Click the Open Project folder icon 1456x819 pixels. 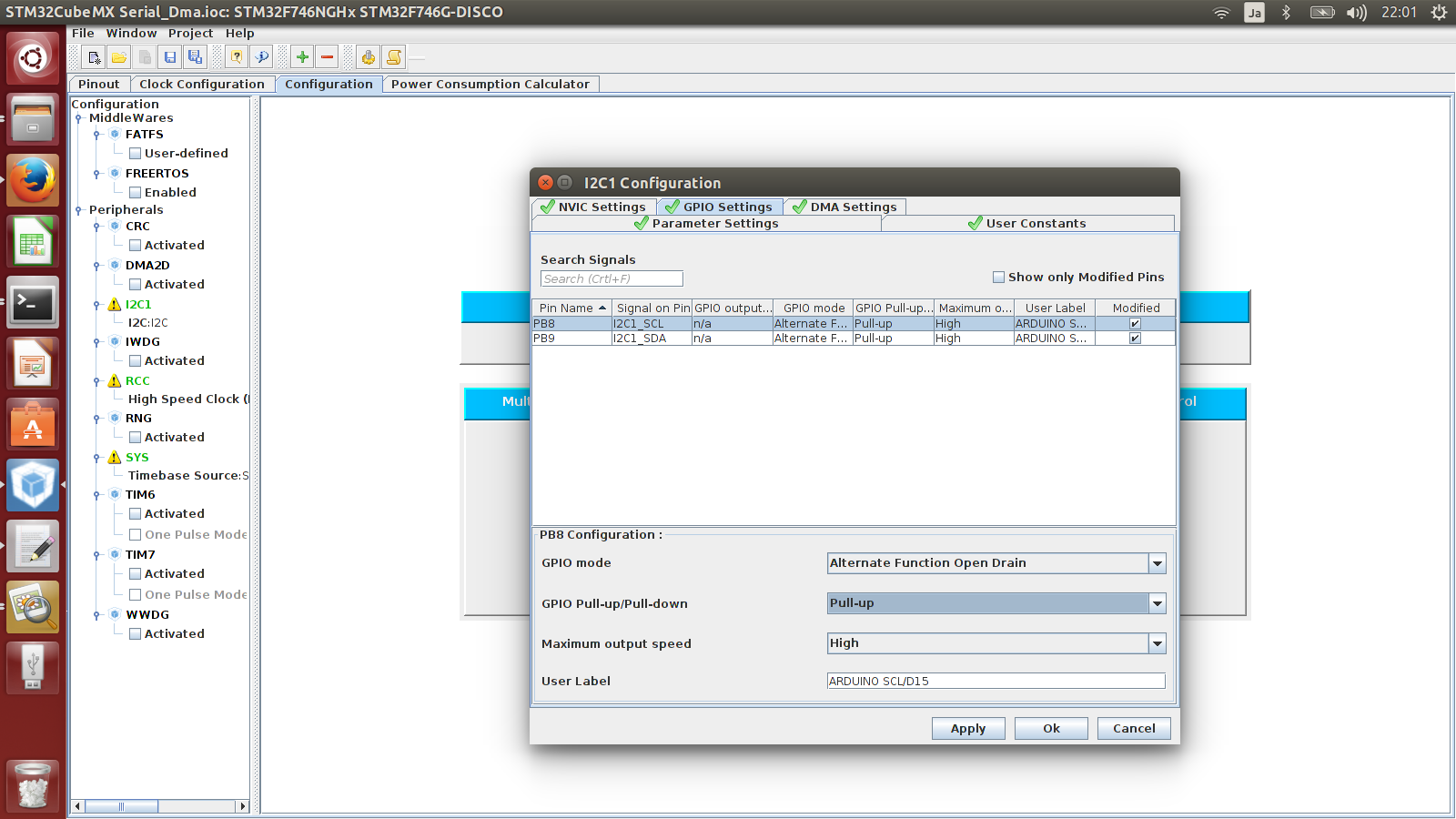point(119,57)
